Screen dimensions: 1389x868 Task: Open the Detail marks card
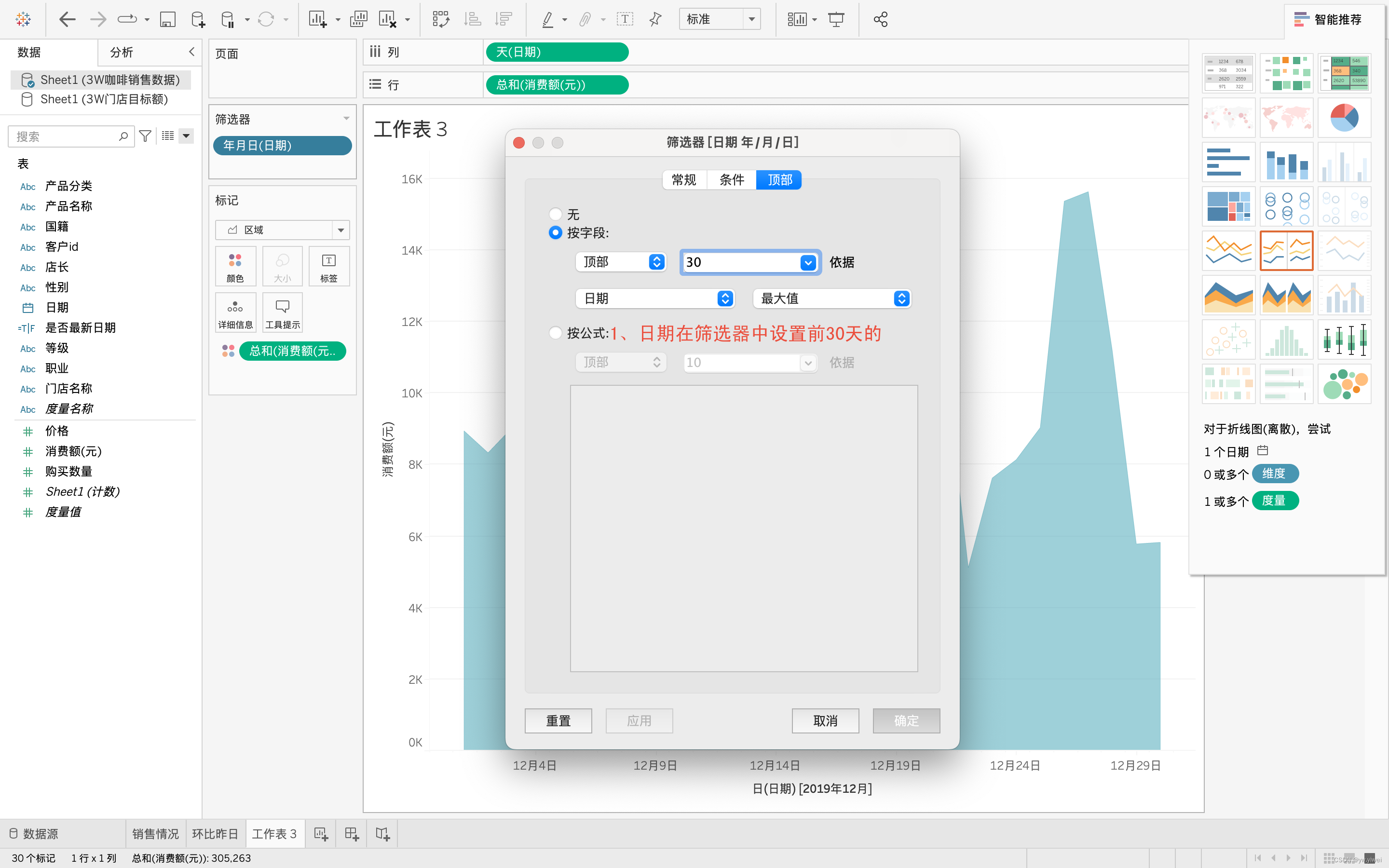coord(235,313)
